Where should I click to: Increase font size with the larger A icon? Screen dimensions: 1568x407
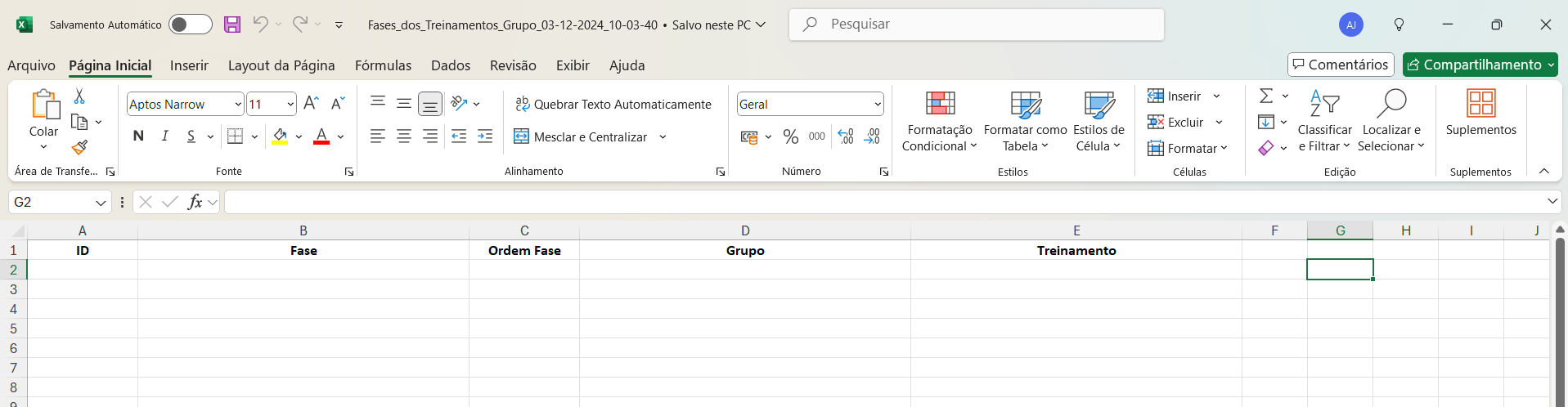pos(311,104)
